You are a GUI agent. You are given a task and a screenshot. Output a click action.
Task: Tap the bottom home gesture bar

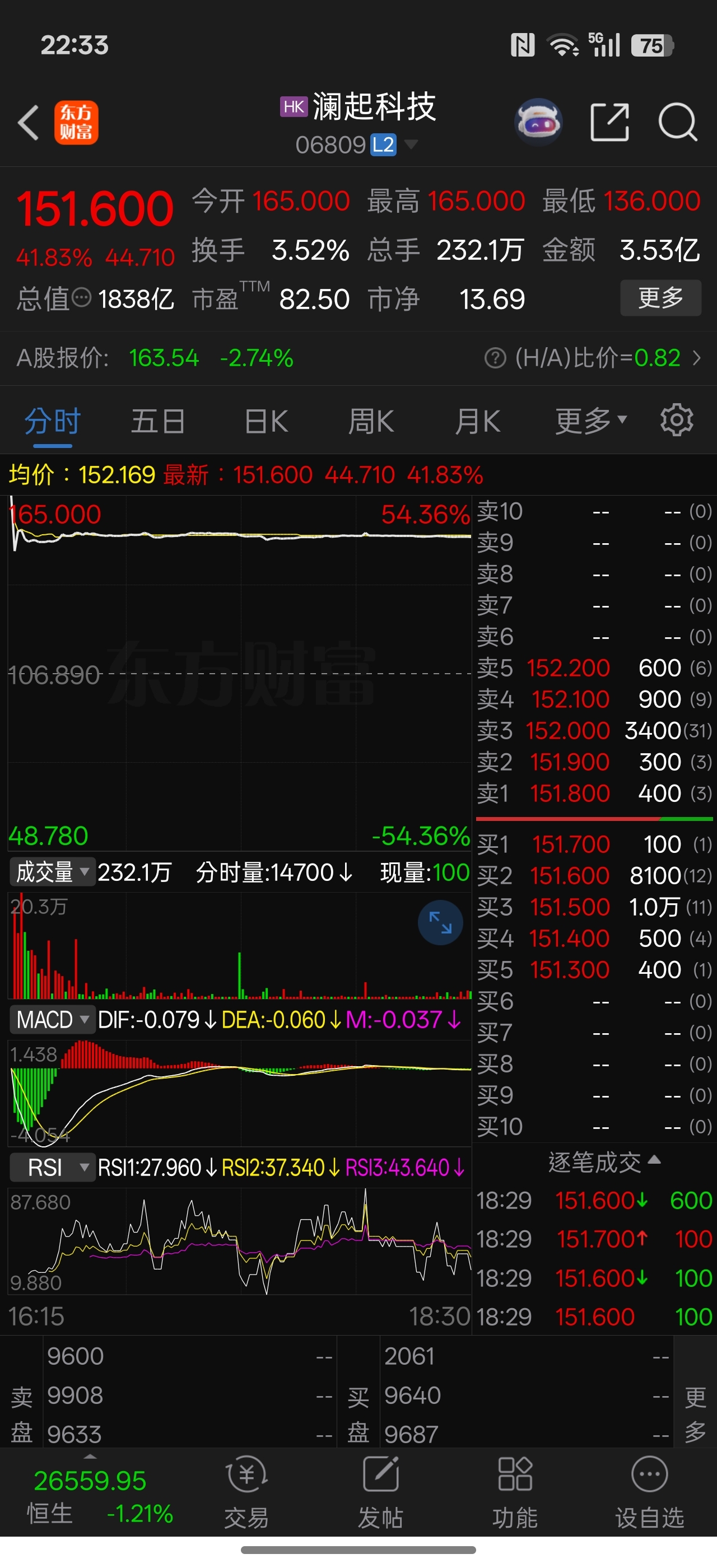point(358,1550)
